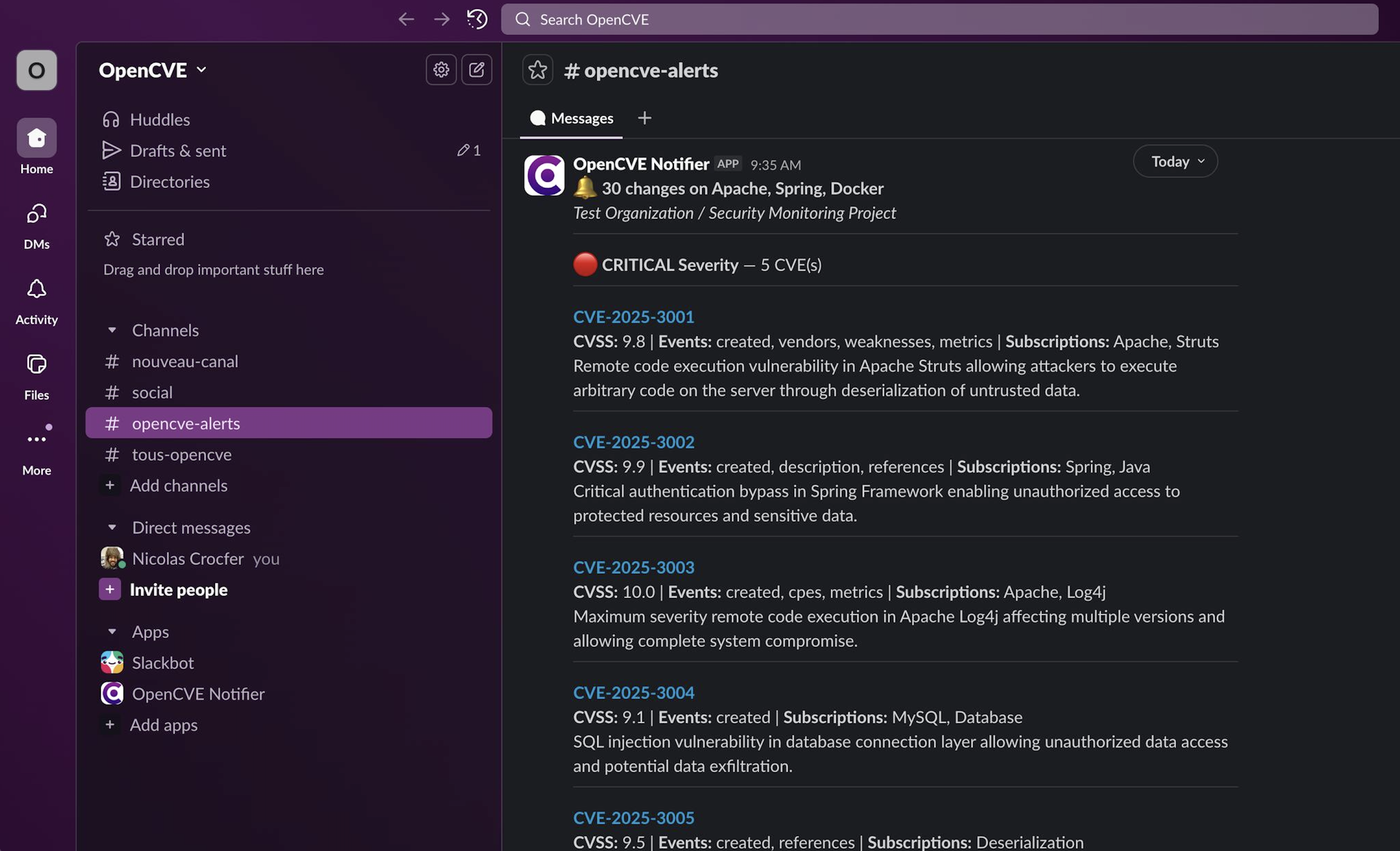Add a new tab with plus
Image resolution: width=1400 pixels, height=851 pixels.
pos(644,118)
